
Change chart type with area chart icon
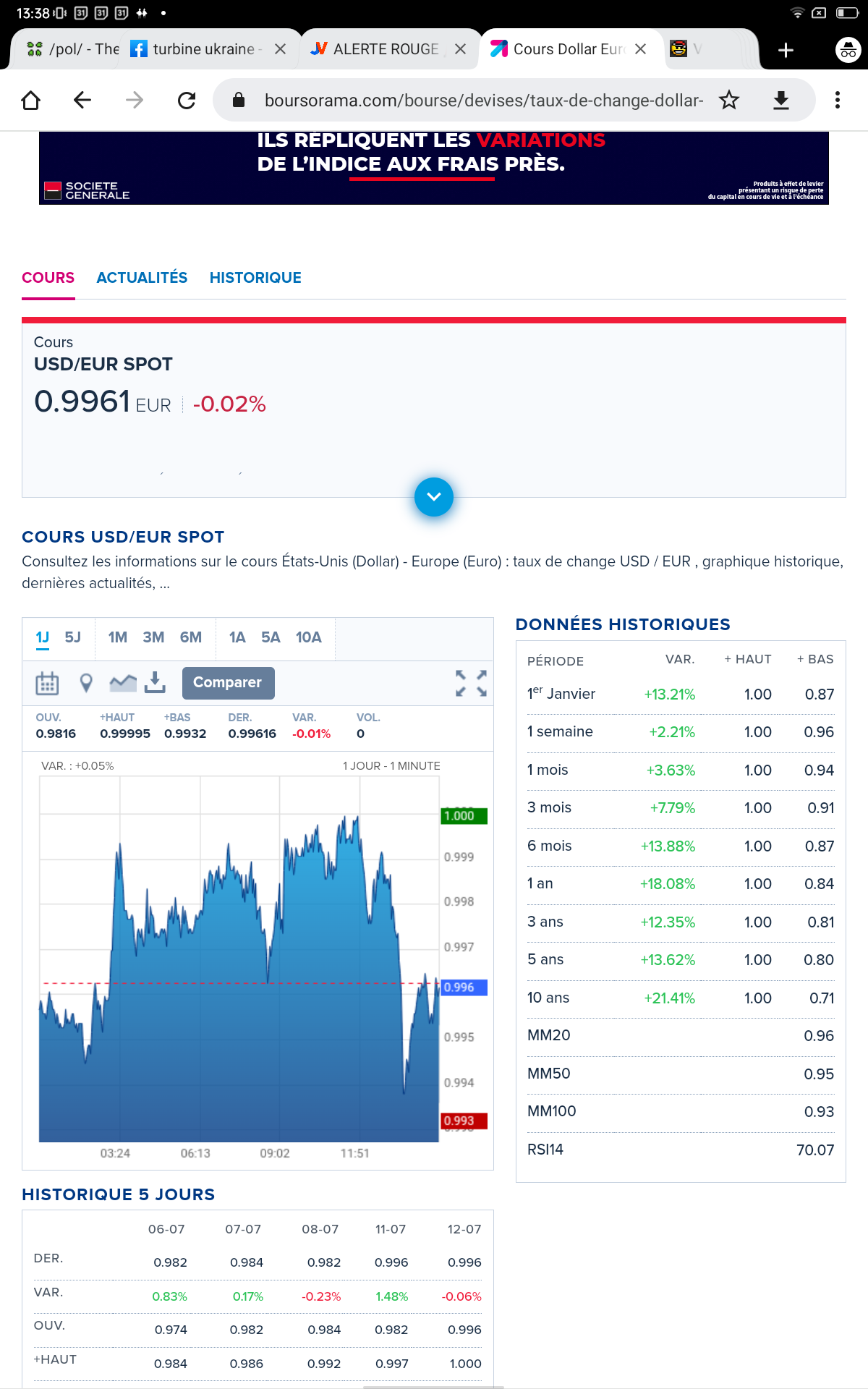(x=123, y=682)
